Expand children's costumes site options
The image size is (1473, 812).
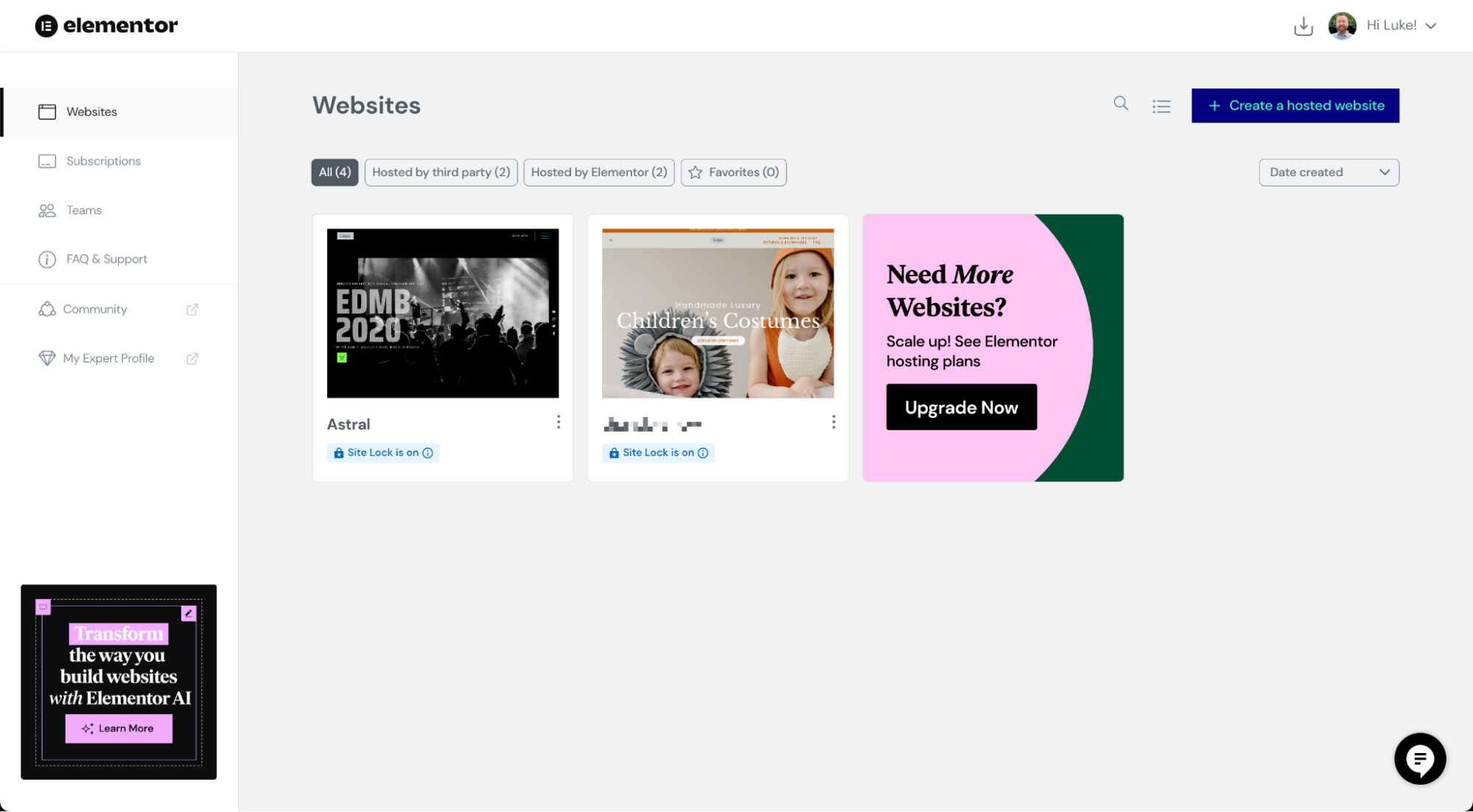coord(832,422)
